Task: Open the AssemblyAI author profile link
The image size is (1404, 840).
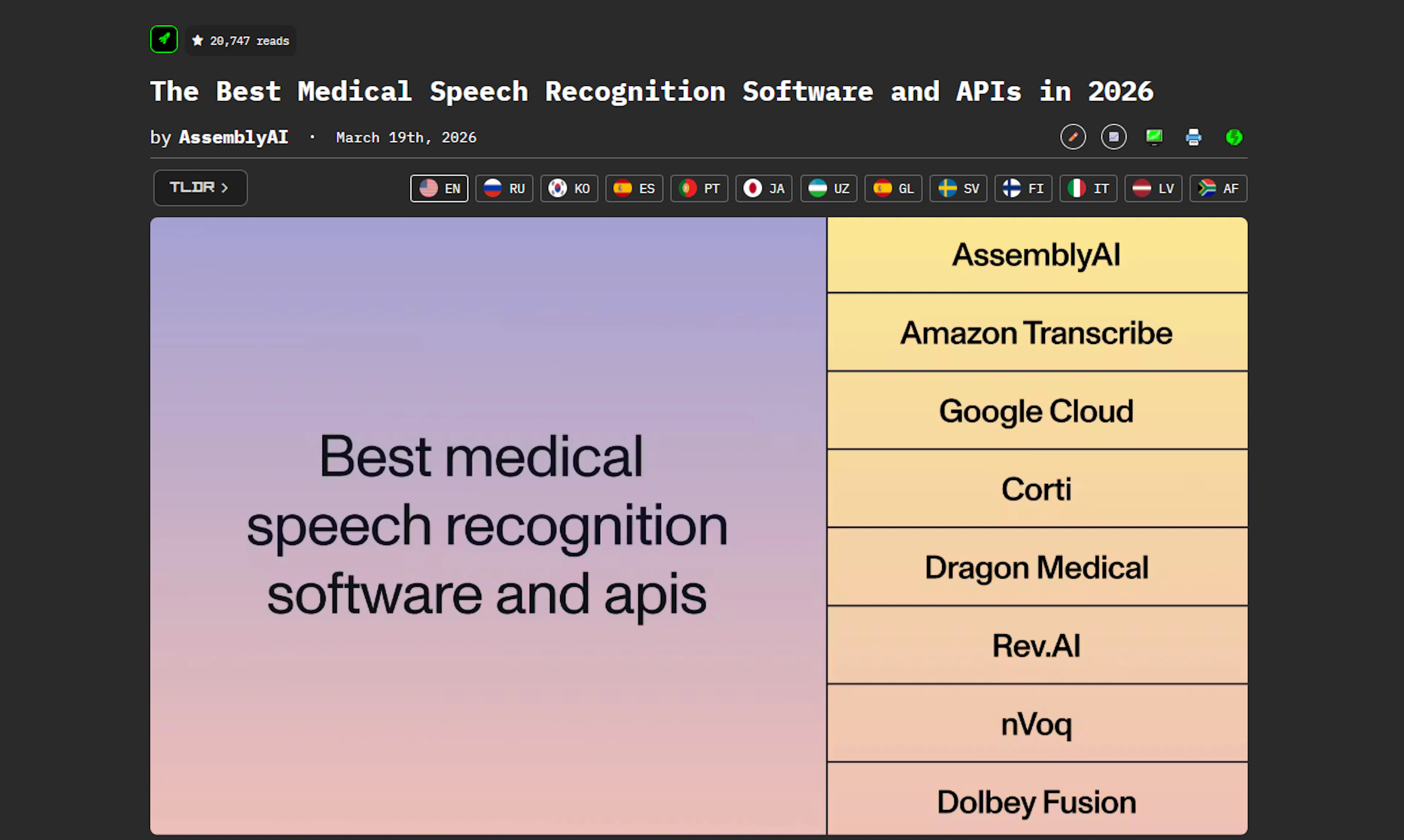Action: (x=234, y=137)
